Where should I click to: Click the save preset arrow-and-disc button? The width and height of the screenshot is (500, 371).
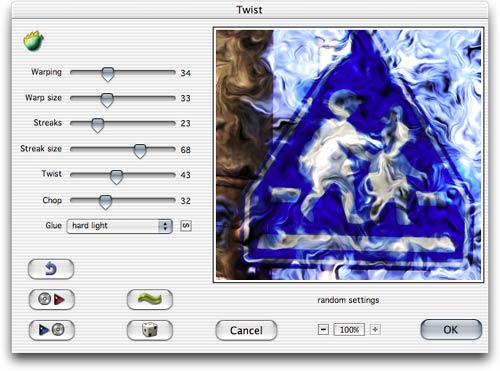(x=52, y=330)
